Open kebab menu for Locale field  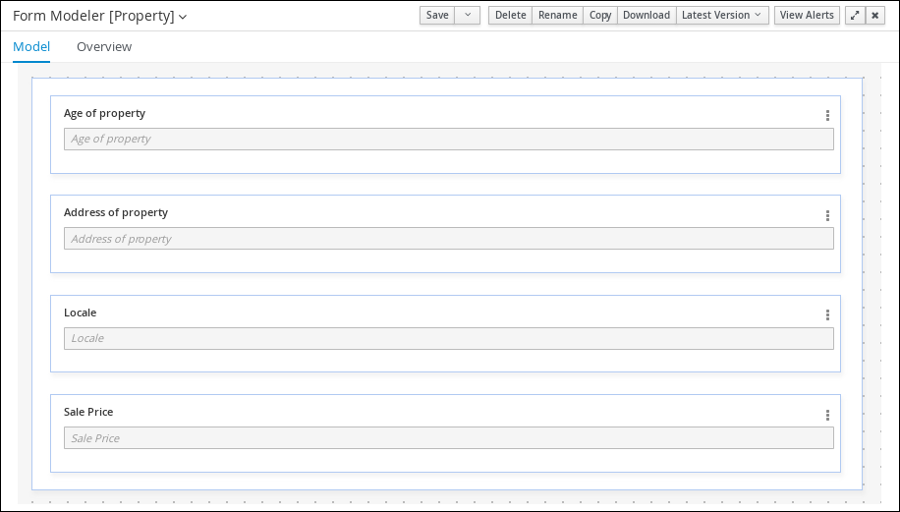coord(827,315)
